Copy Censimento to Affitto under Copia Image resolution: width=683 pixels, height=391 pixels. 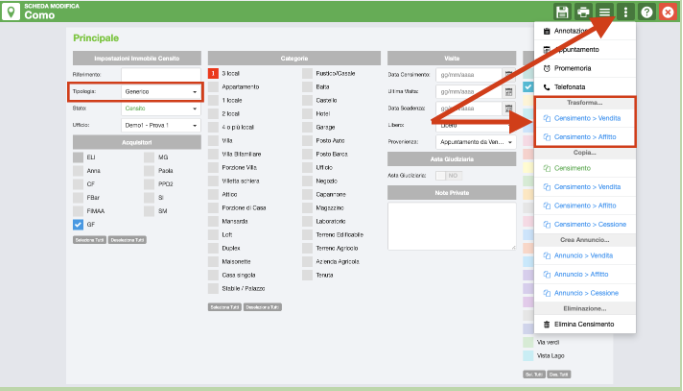tap(585, 206)
